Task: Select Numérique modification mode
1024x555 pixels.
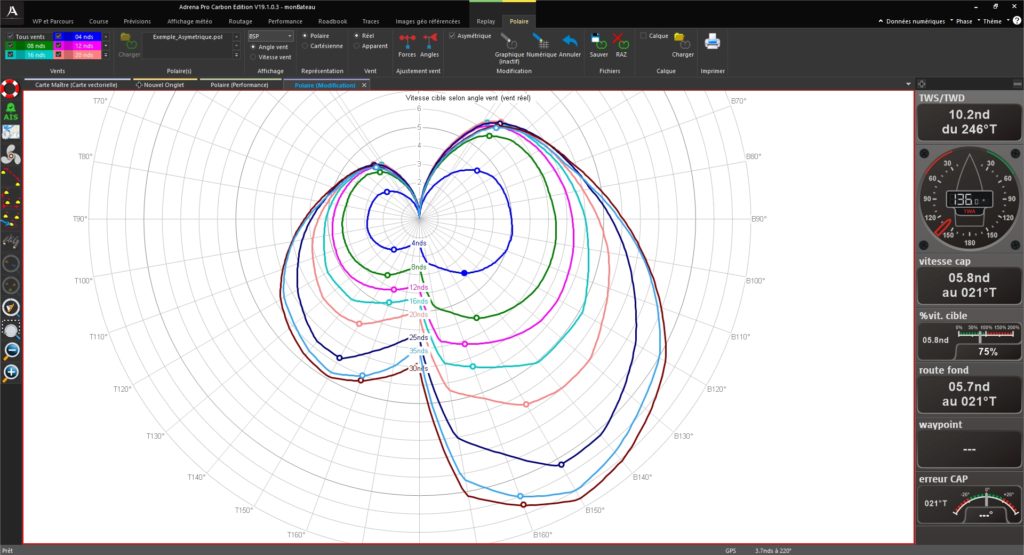Action: coord(541,45)
